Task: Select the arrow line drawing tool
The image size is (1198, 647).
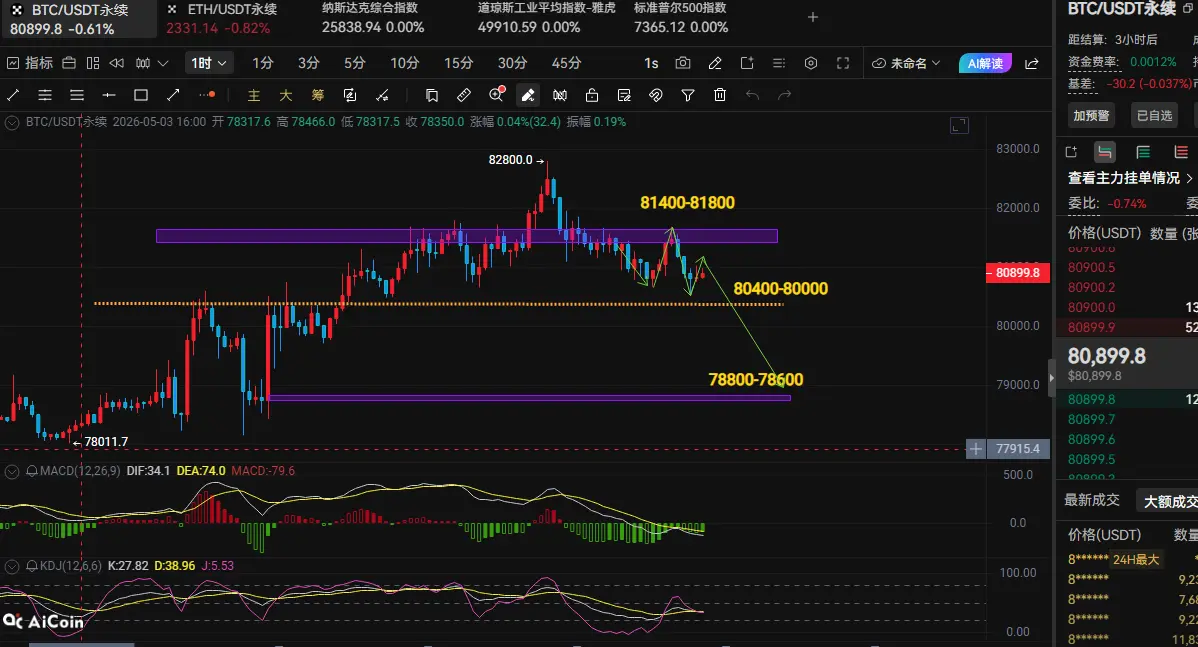Action: pos(173,95)
